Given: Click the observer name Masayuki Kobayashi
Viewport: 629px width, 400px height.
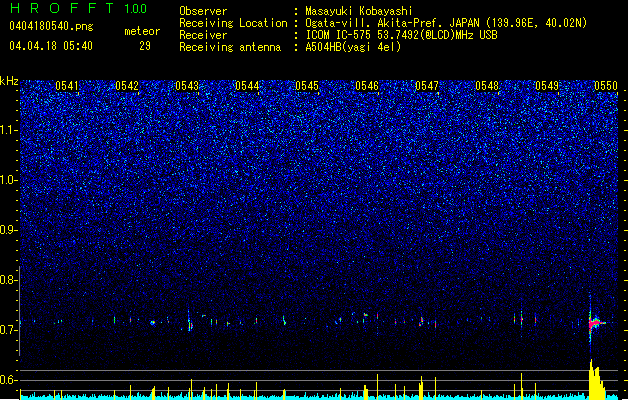Looking at the screenshot, I should [359, 11].
